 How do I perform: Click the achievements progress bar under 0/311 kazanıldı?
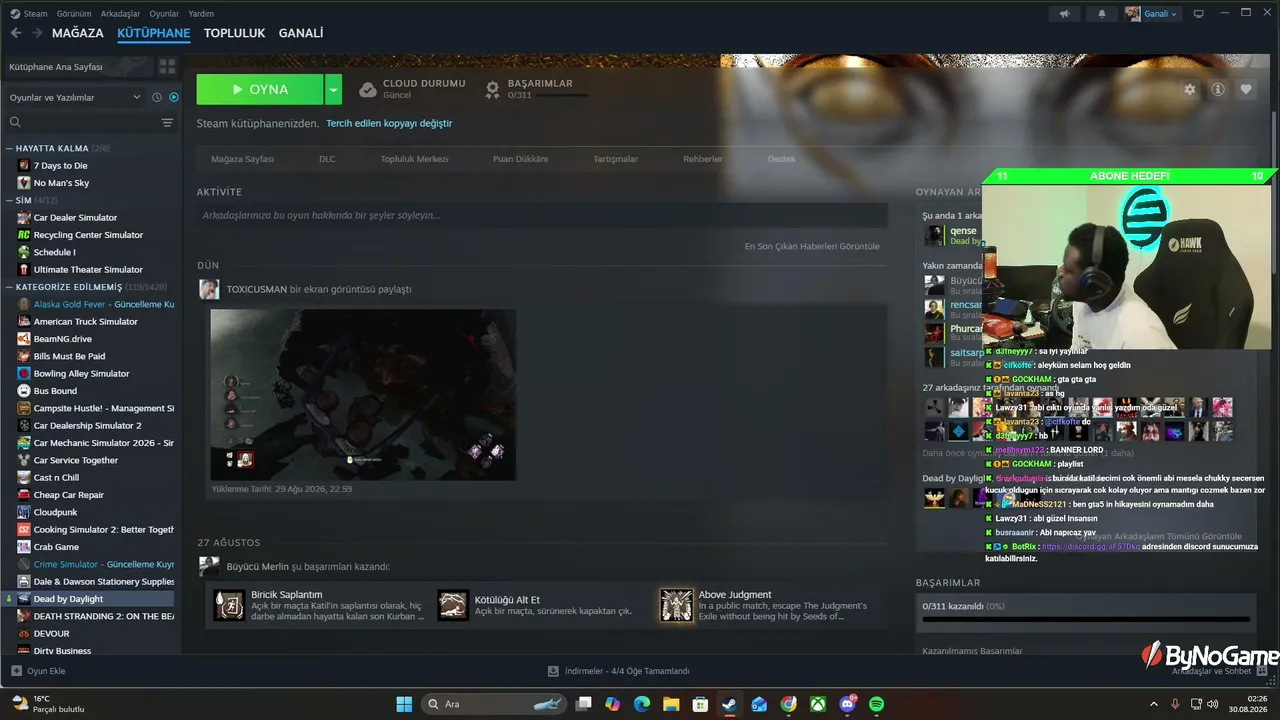1086,620
